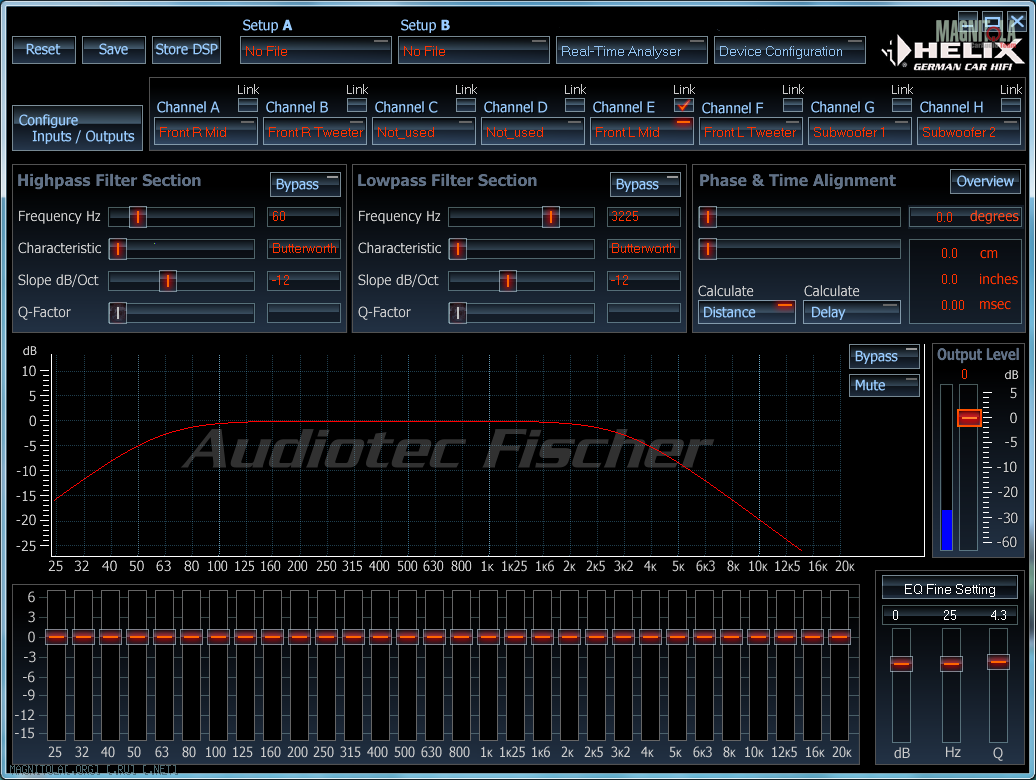Toggle Link checkbox for Channel H
The height and width of the screenshot is (780, 1036).
tap(1011, 105)
